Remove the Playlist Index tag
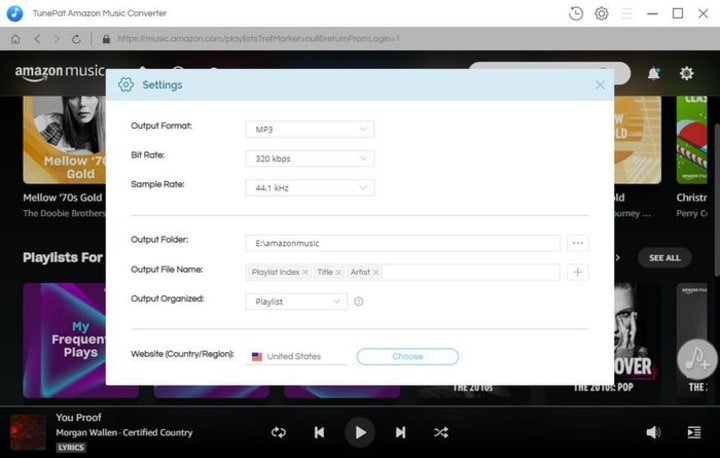 pyautogui.click(x=305, y=272)
